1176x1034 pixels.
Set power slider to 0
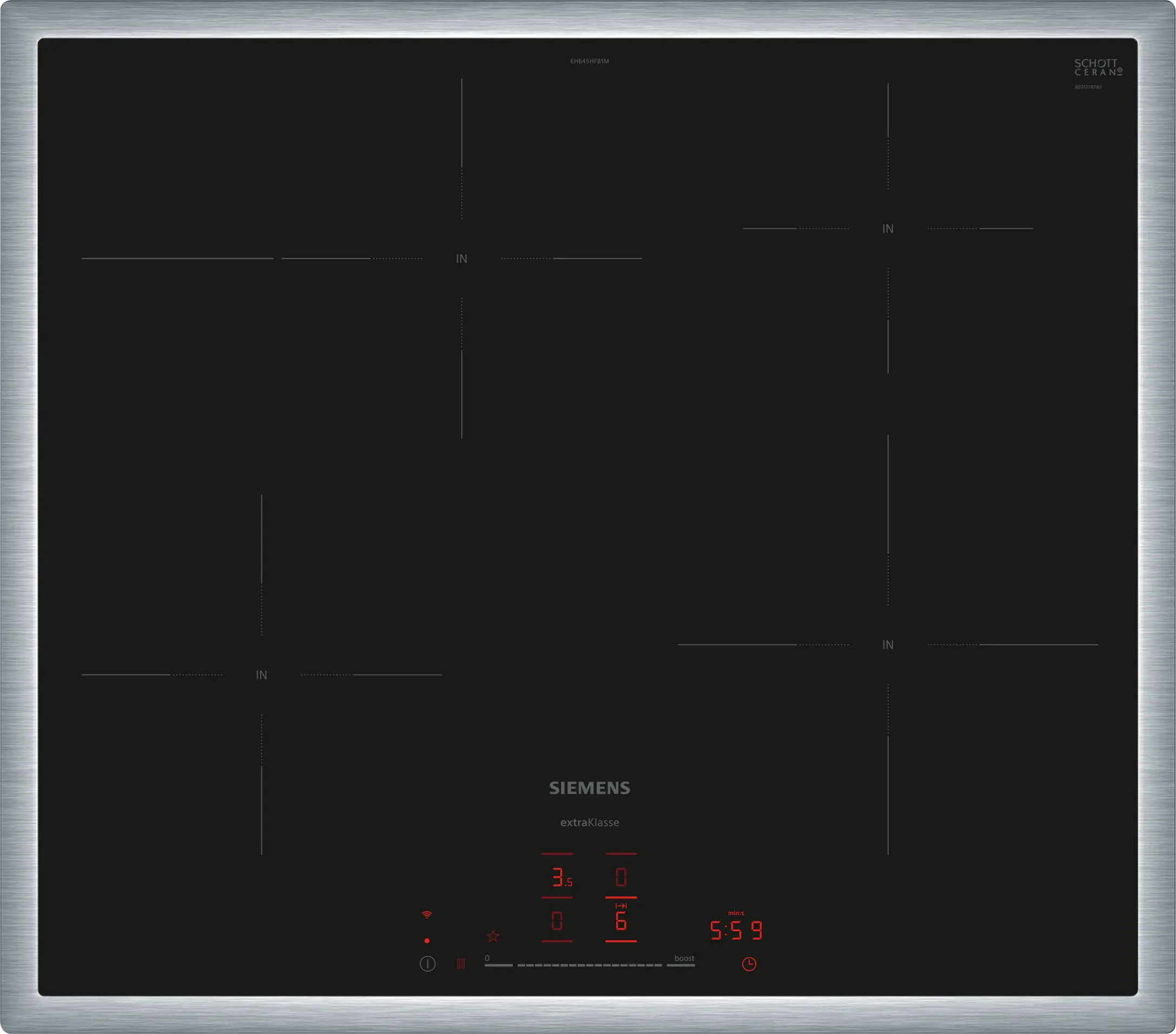click(498, 964)
